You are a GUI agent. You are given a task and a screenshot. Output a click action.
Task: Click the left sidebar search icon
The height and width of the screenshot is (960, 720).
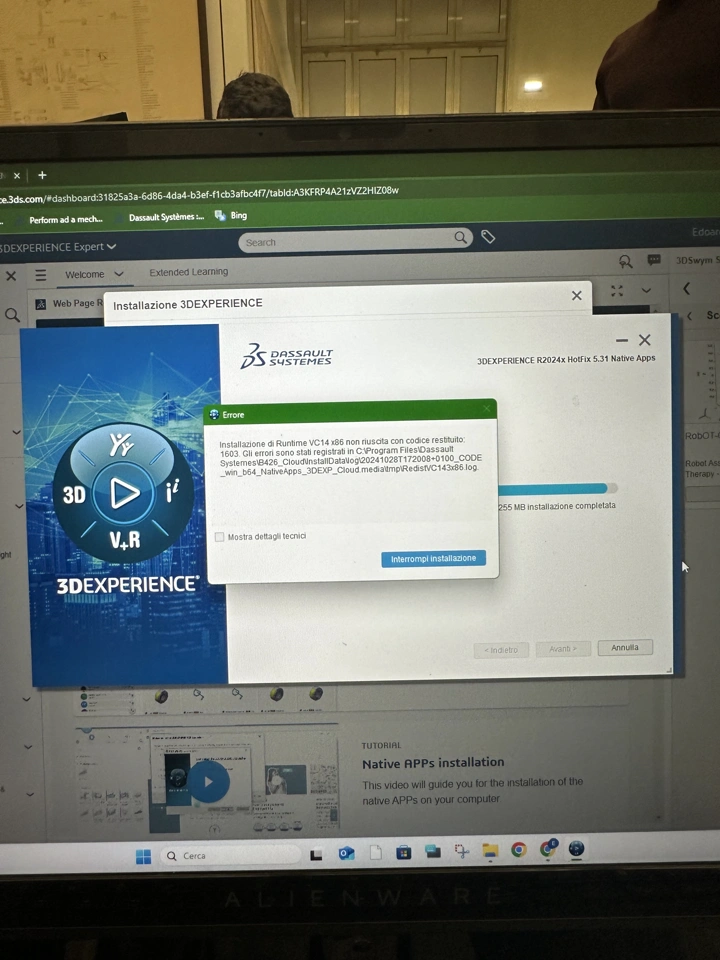click(x=12, y=315)
